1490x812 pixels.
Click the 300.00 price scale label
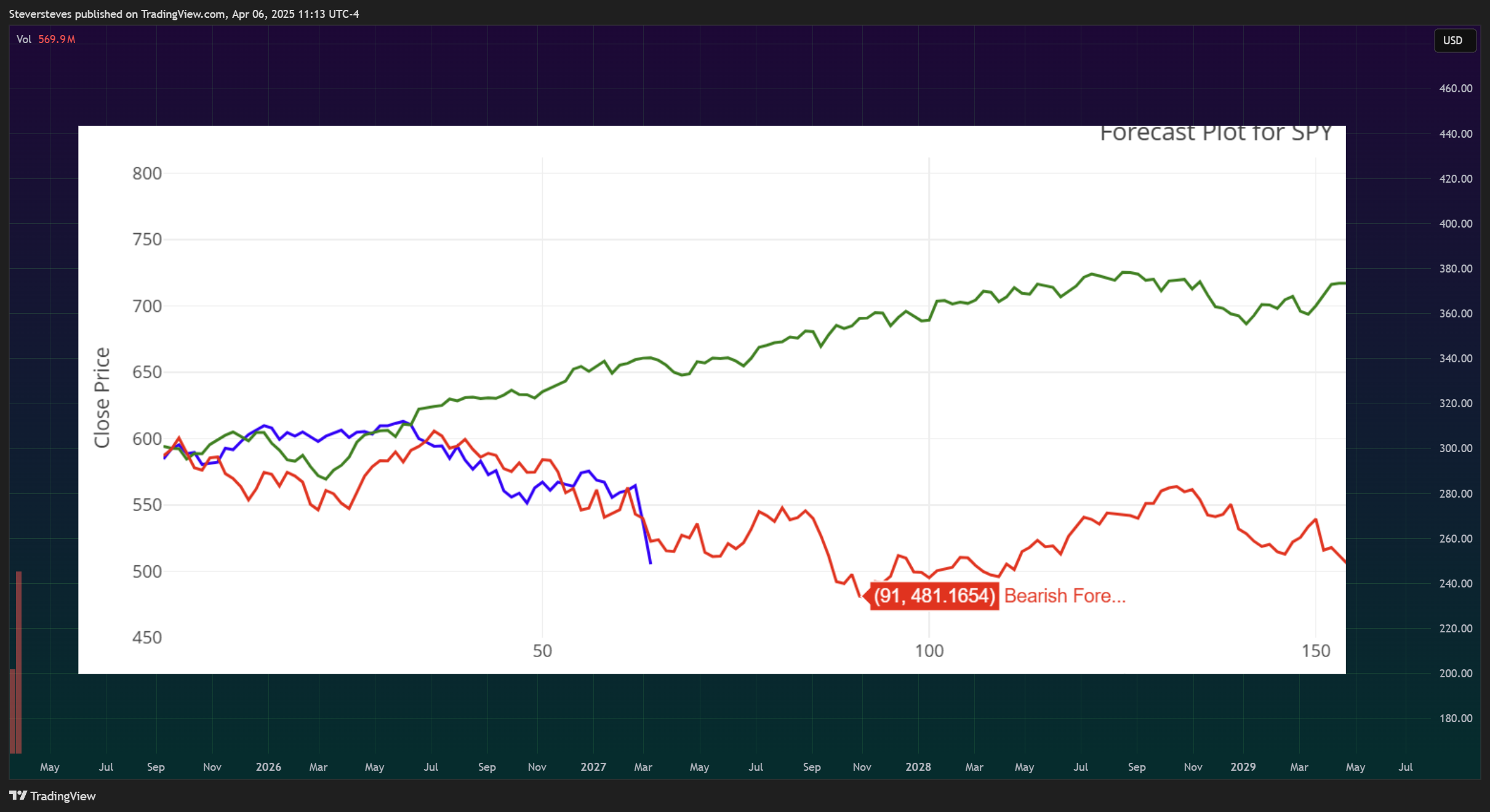pyautogui.click(x=1456, y=448)
